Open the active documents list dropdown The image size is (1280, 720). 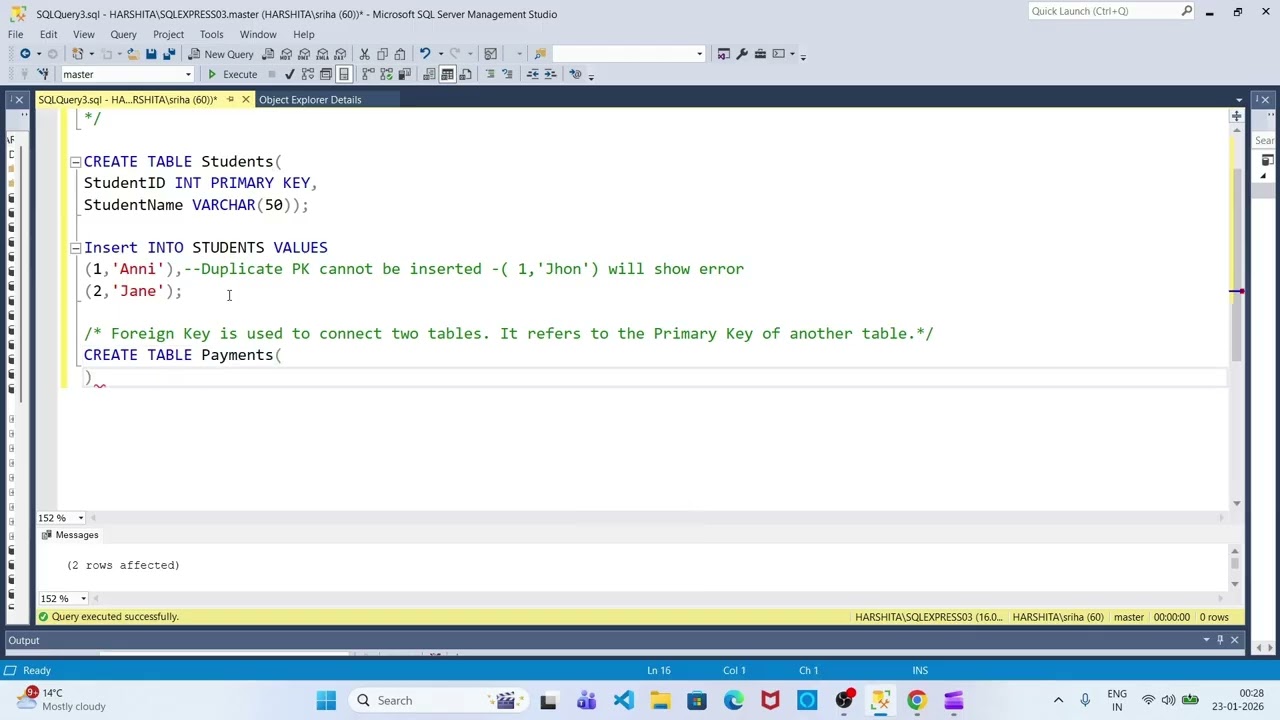[x=1239, y=100]
